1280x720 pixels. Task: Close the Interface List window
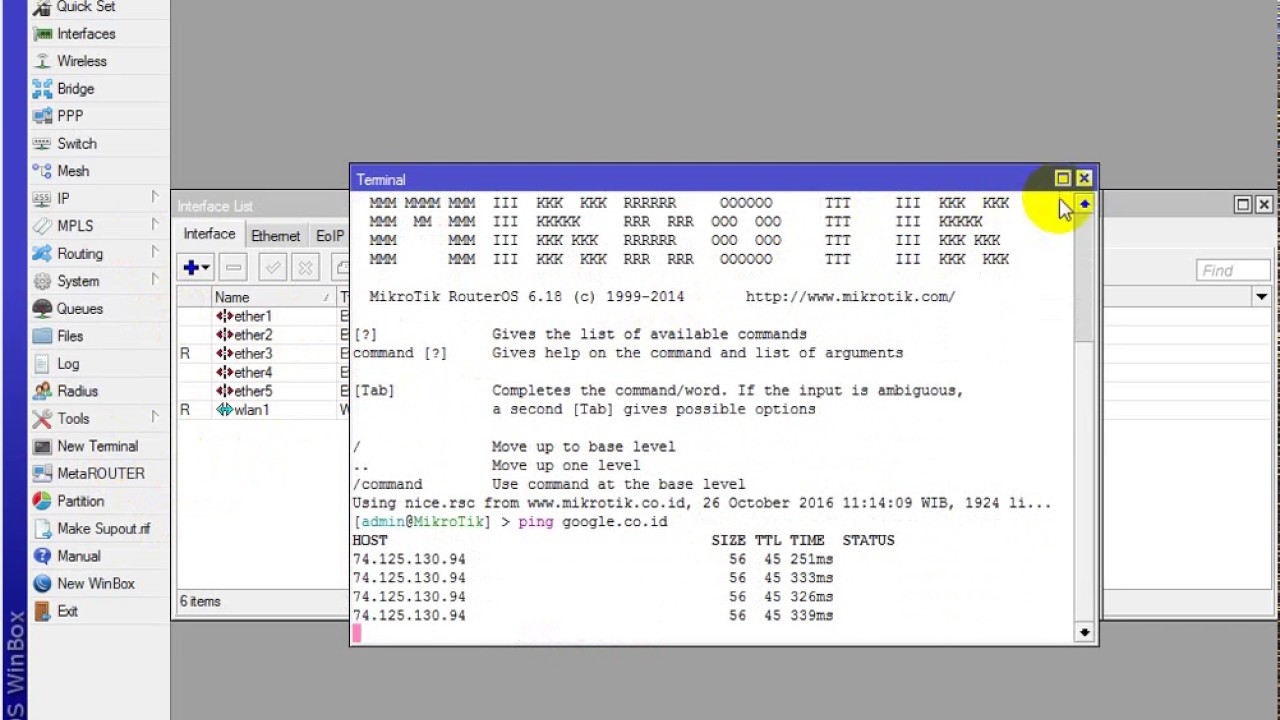point(1264,204)
